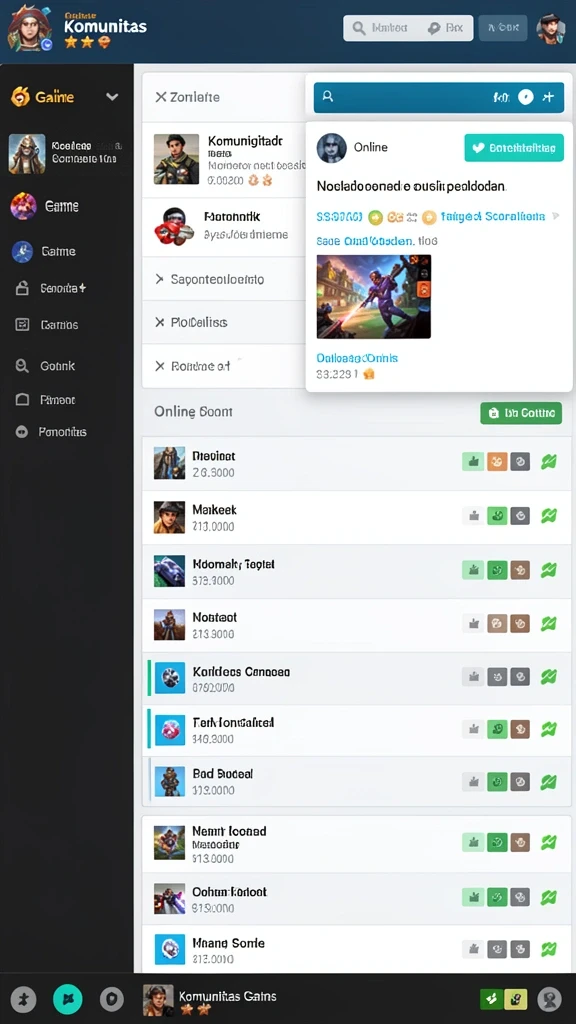Screen dimensions: 576x1024
Task: Expand the Saponteotloelato row
Action: 224,280
